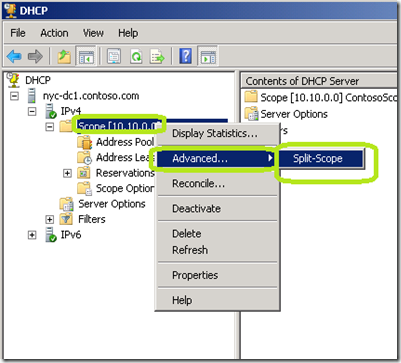Viewport: 401px width, 363px height.
Task: Choose Display Statistics... from context menu
Action: pos(217,133)
